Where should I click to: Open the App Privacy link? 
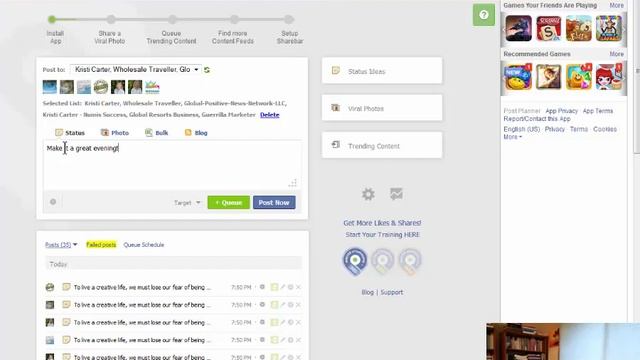[x=562, y=111]
